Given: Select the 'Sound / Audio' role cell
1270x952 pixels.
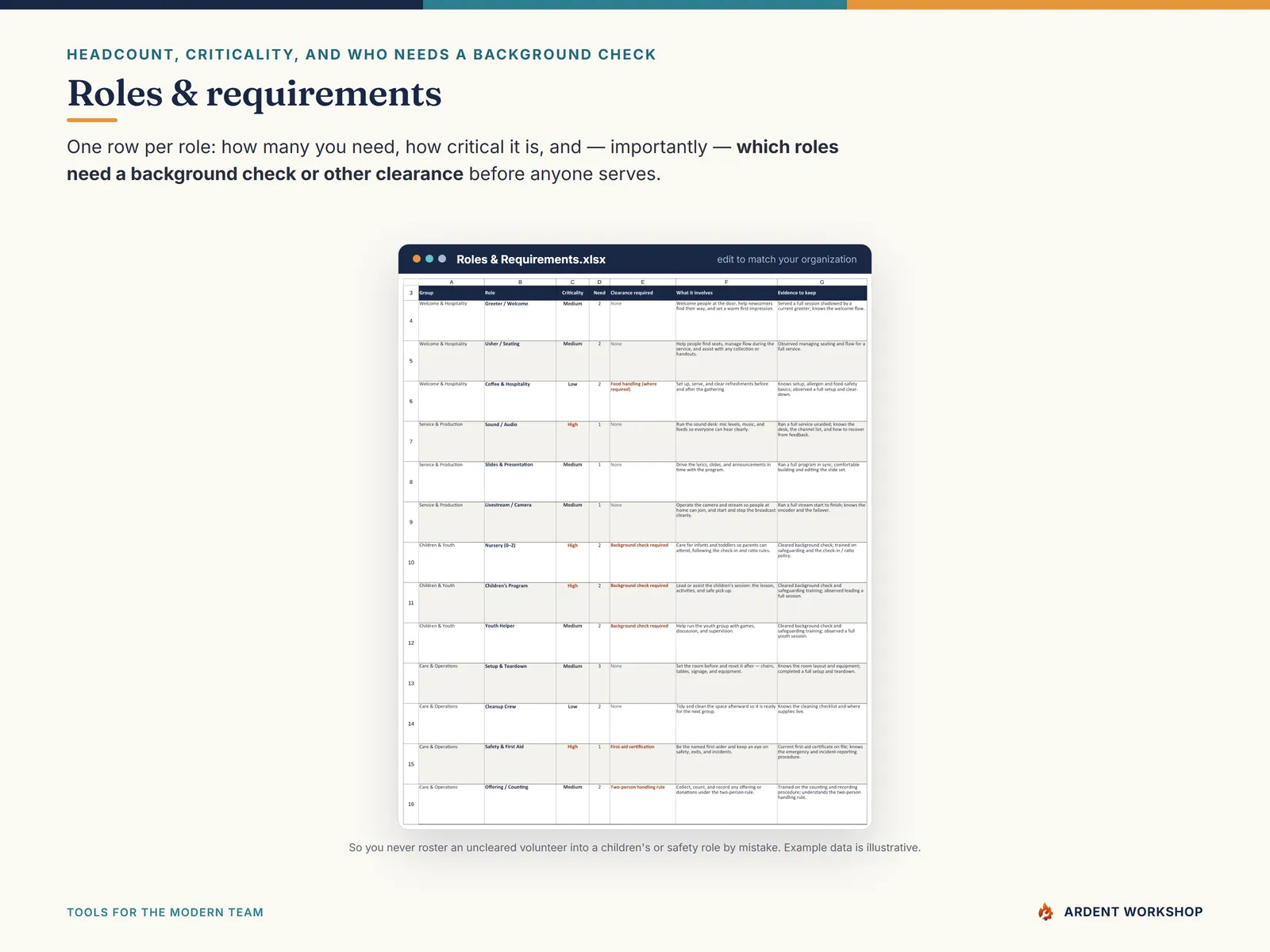Looking at the screenshot, I should (520, 442).
